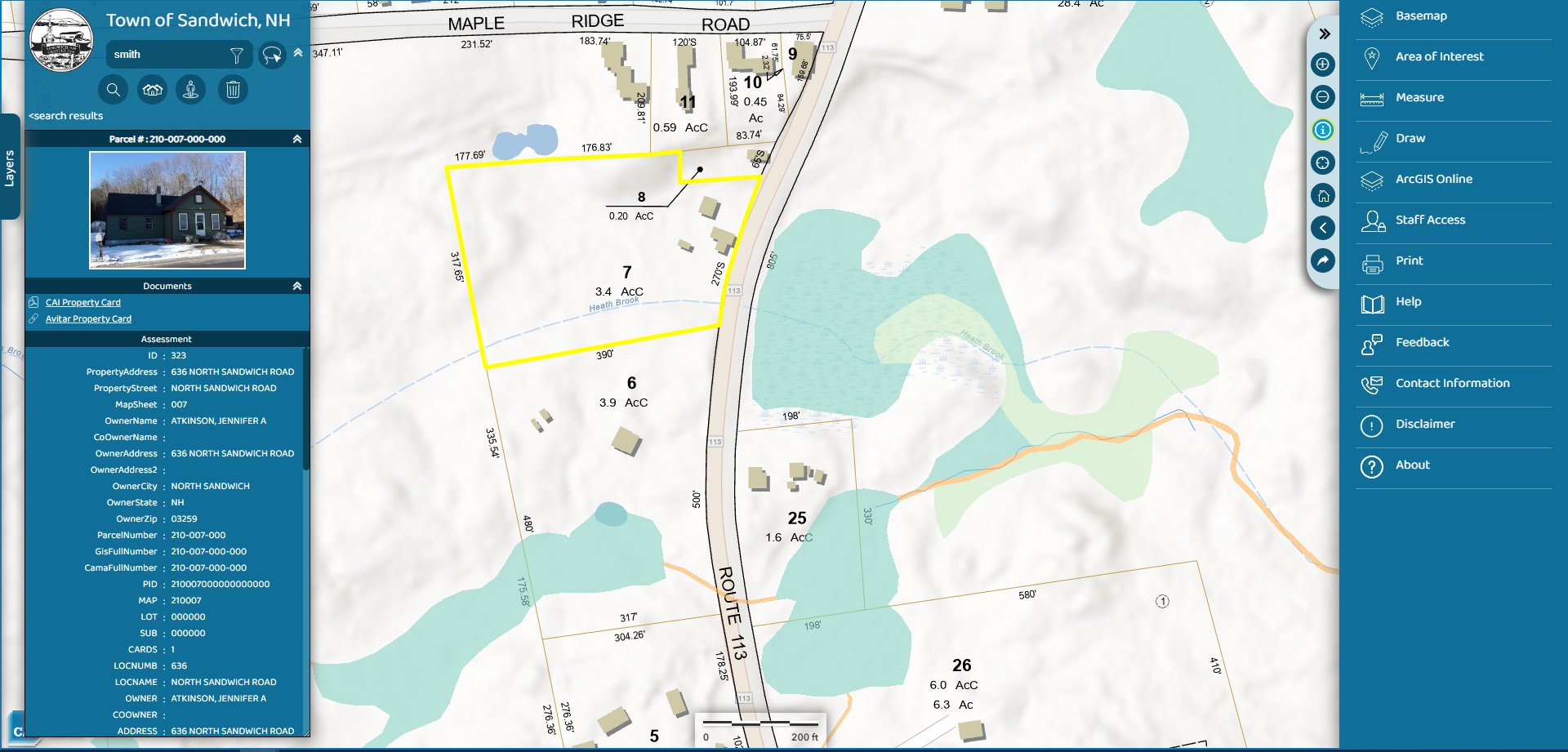
Task: Click parcel 25 label on map
Action: tap(797, 518)
